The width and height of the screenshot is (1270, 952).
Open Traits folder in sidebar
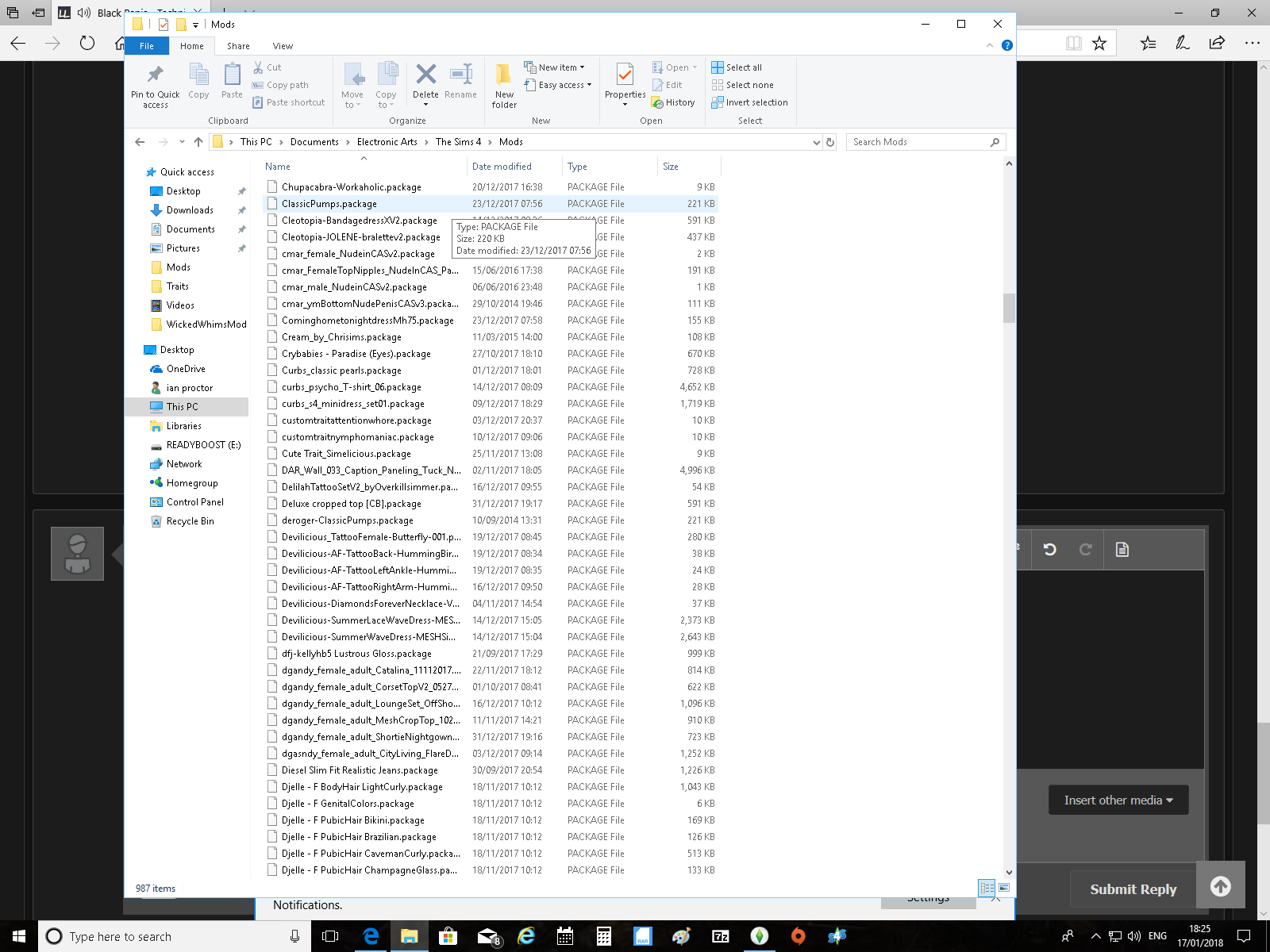[x=178, y=286]
